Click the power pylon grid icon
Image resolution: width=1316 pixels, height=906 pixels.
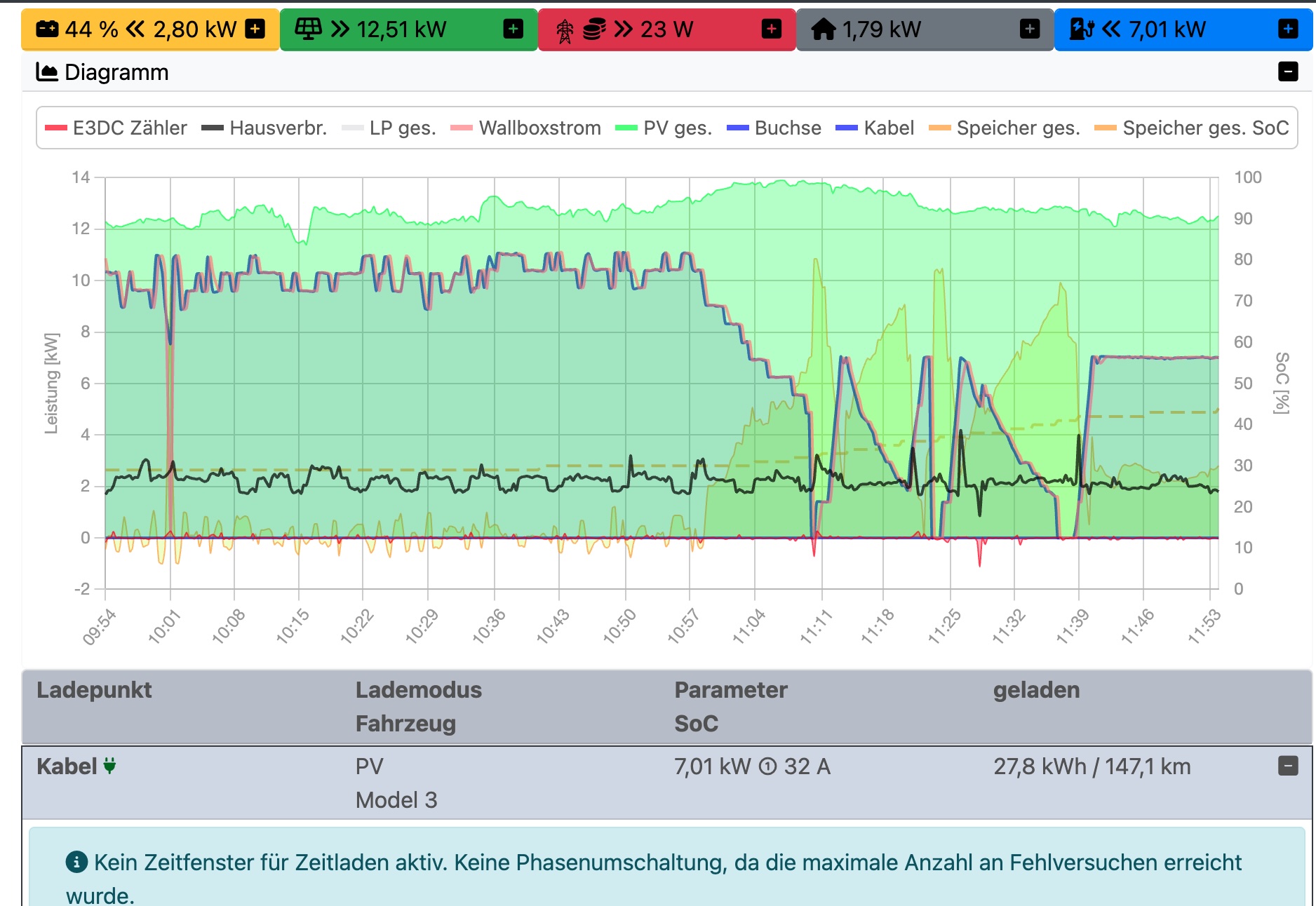click(565, 30)
